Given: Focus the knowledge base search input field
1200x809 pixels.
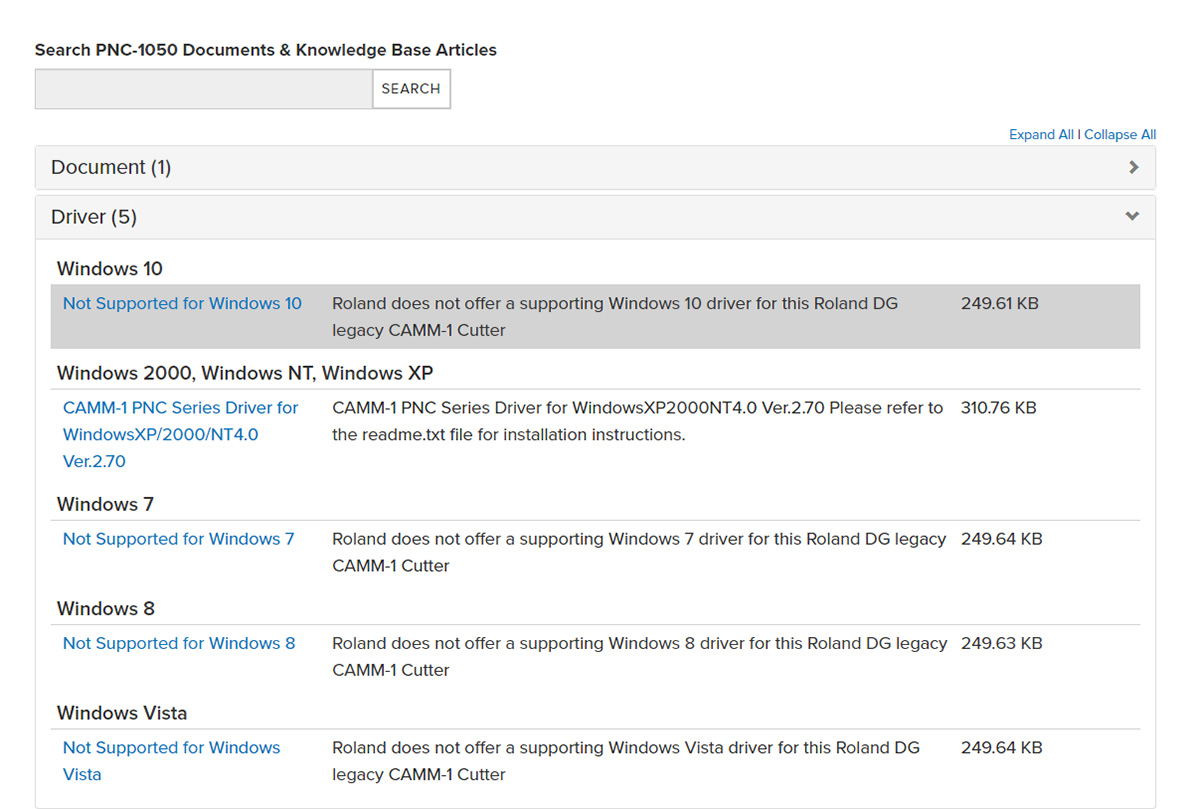Looking at the screenshot, I should [204, 89].
